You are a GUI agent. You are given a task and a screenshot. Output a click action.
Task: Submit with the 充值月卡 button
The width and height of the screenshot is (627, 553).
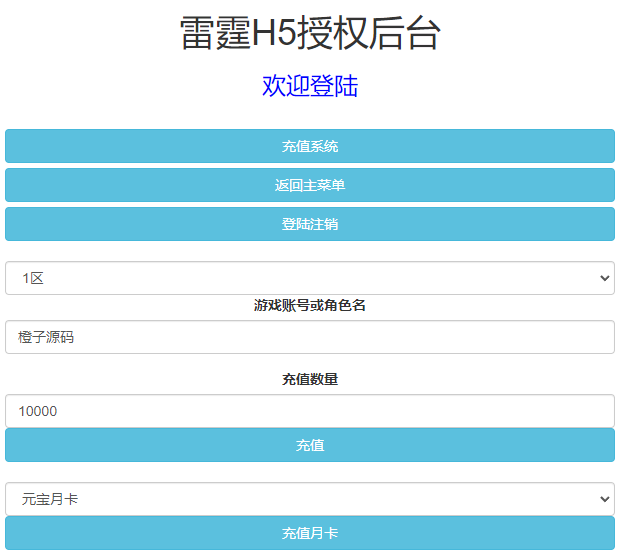(x=310, y=533)
